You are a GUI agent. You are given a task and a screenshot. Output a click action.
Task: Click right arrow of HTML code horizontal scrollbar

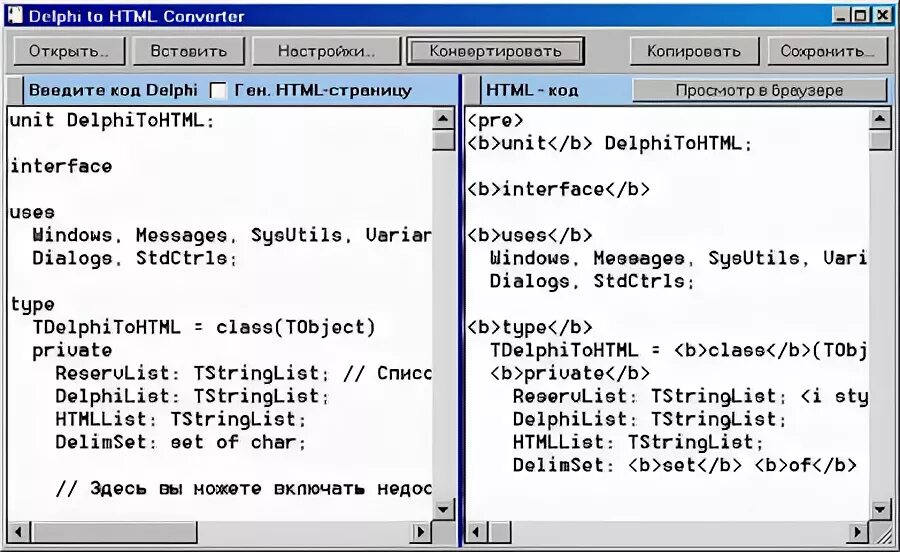pyautogui.click(x=858, y=532)
